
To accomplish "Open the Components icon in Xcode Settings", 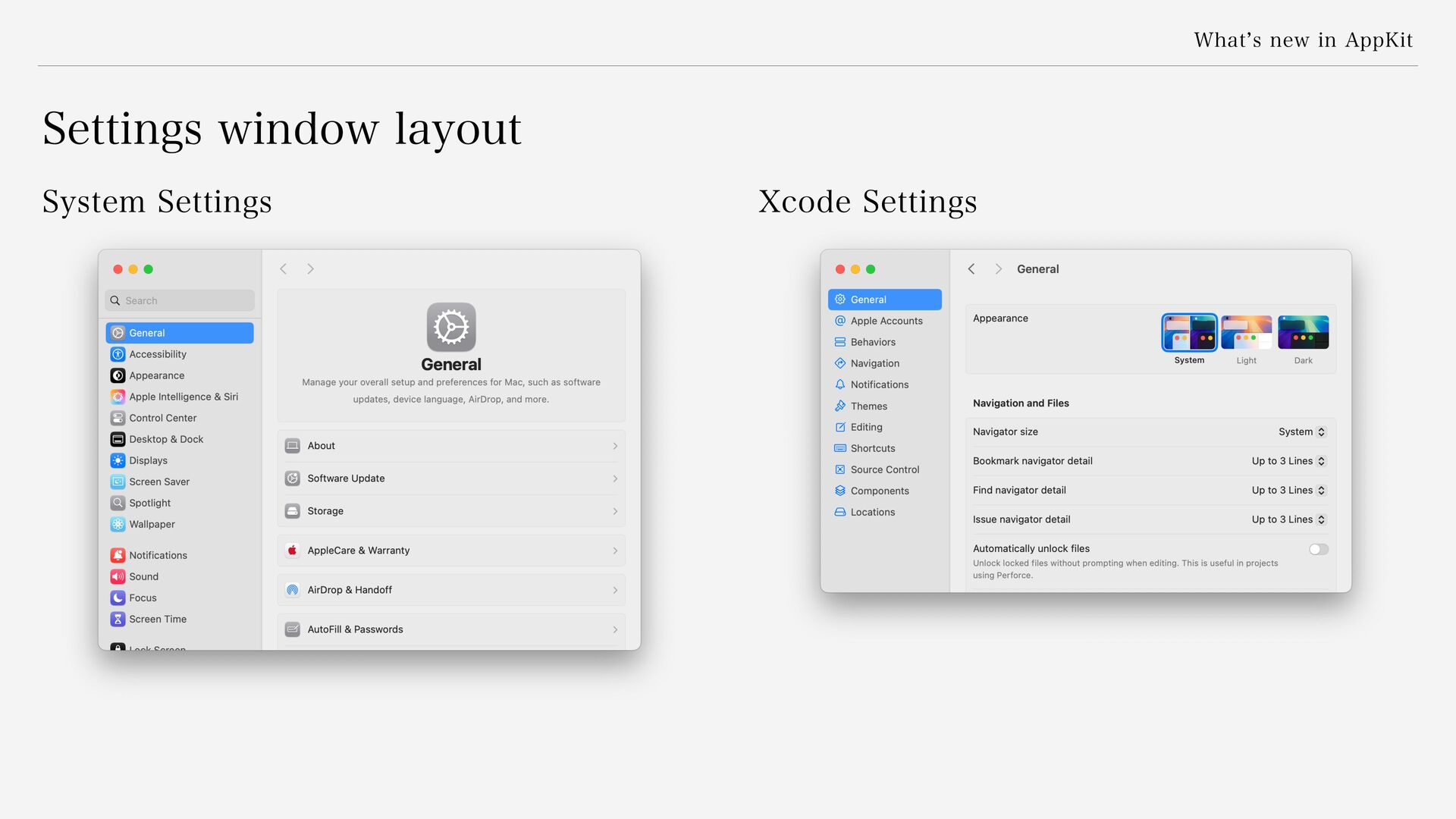I will [x=840, y=491].
